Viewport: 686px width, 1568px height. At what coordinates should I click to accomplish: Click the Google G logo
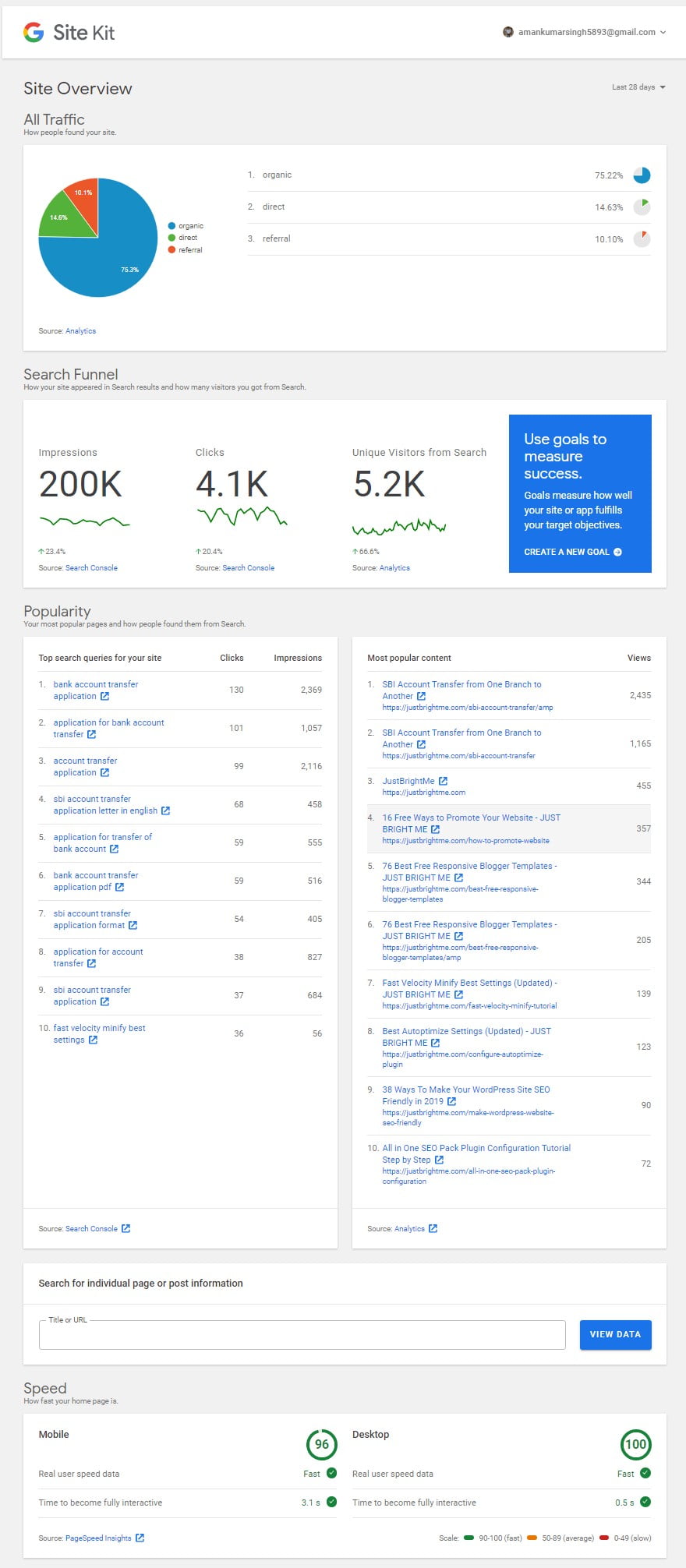[34, 32]
